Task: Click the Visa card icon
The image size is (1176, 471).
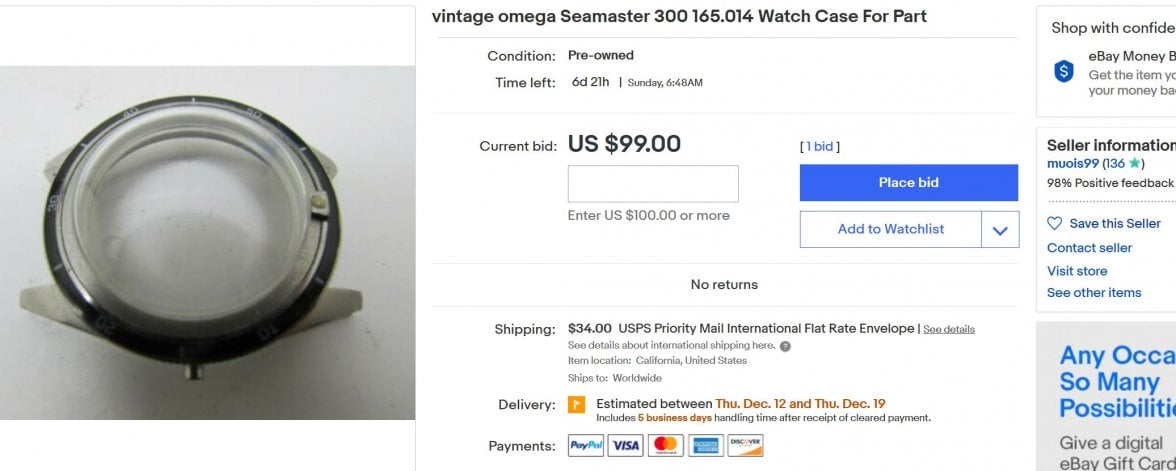Action: point(625,446)
